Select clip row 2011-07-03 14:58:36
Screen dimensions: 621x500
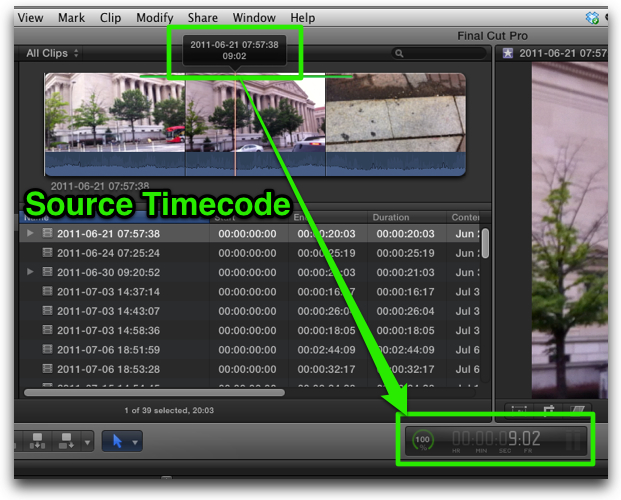[x=250, y=330]
